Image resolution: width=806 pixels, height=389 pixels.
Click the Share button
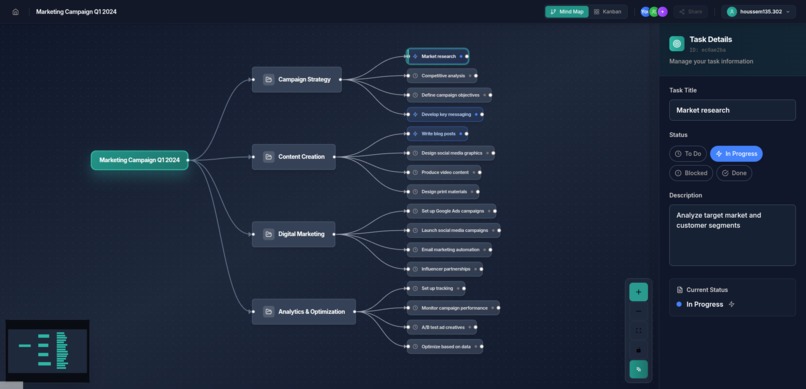690,11
